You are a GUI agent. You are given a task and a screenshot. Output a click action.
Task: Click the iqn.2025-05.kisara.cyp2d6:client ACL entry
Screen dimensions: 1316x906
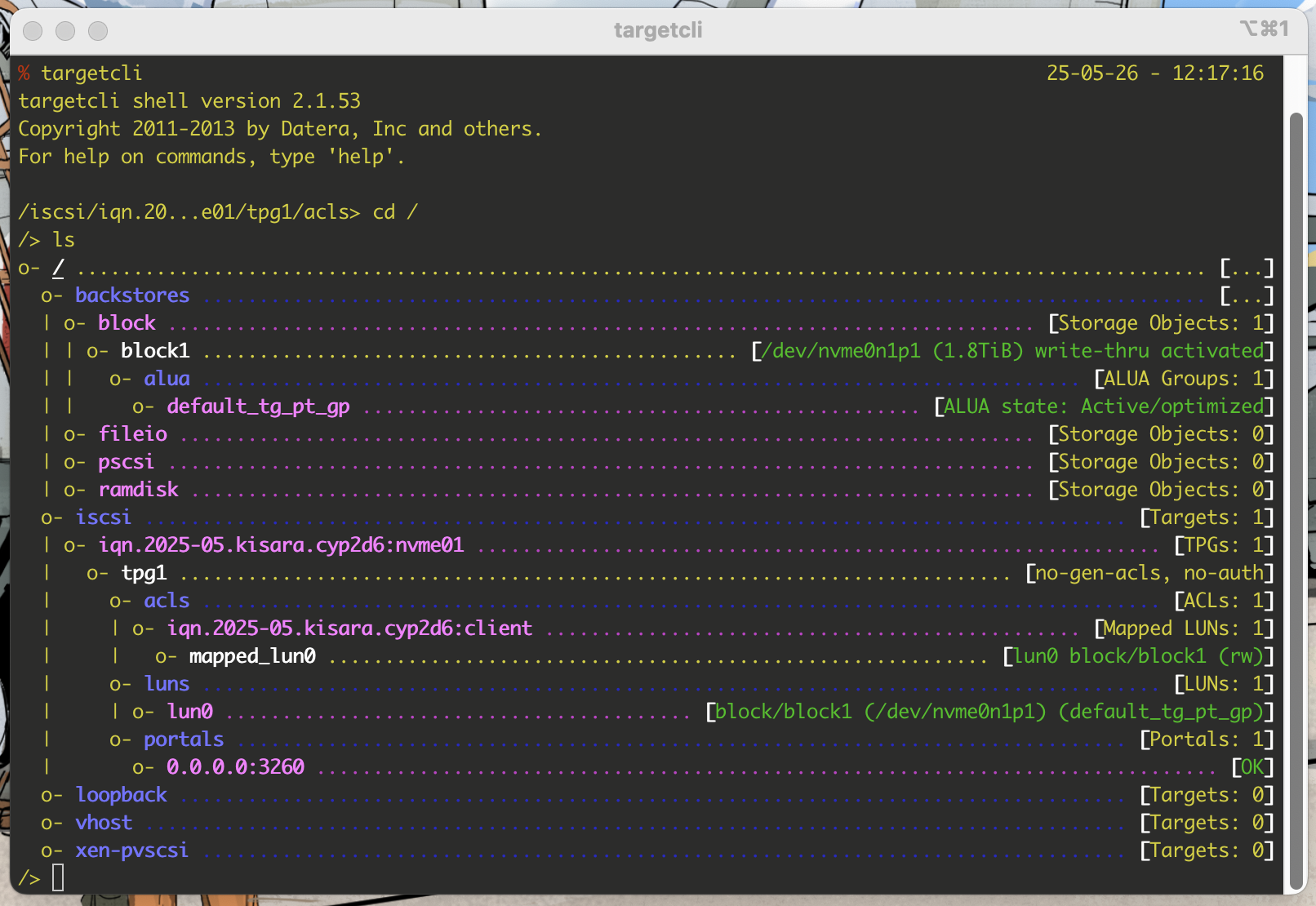(349, 628)
